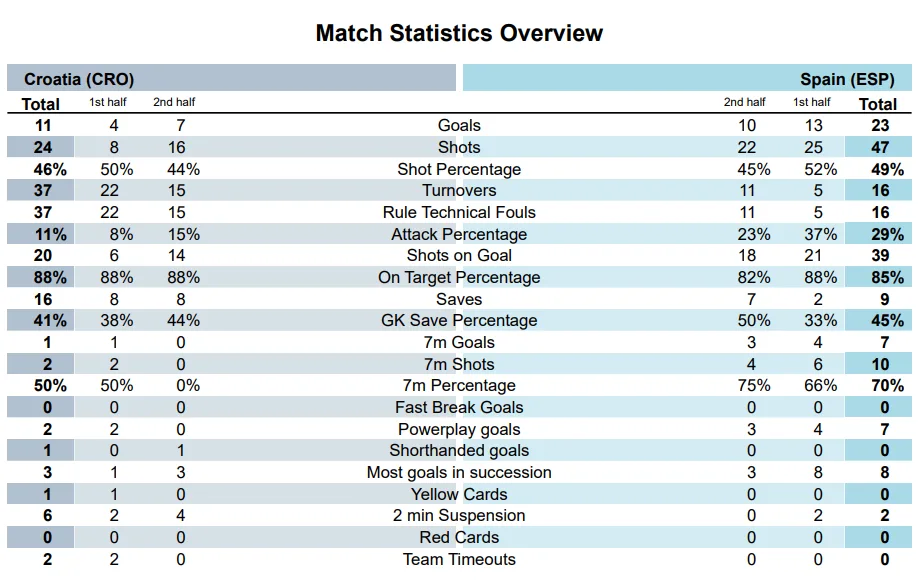922x581 pixels.
Task: Select the Shot Percentage row label
Action: 459,169
